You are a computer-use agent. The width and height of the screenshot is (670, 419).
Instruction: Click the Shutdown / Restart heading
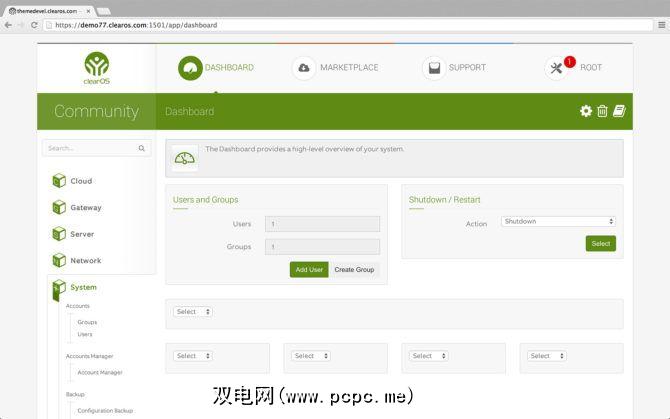444,199
